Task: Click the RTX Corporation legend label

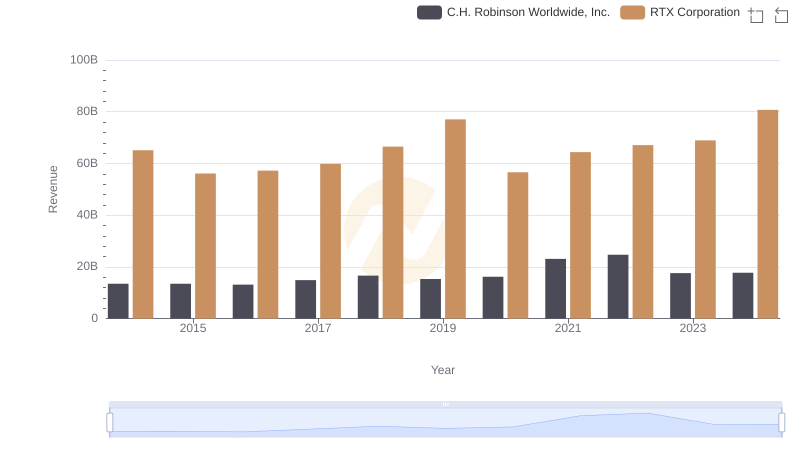Action: pyautogui.click(x=694, y=12)
